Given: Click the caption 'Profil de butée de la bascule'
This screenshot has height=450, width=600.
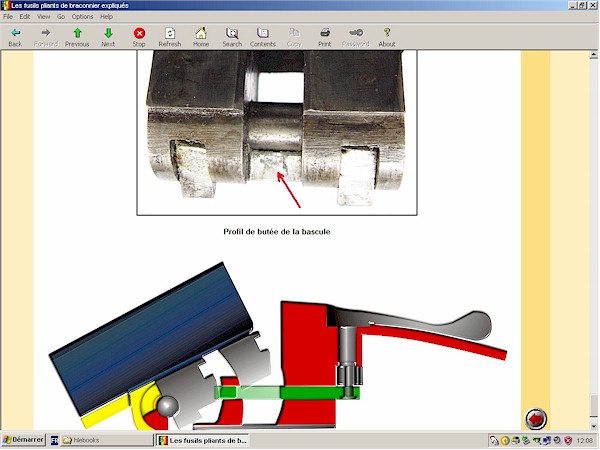Looking at the screenshot, I should pos(276,232).
